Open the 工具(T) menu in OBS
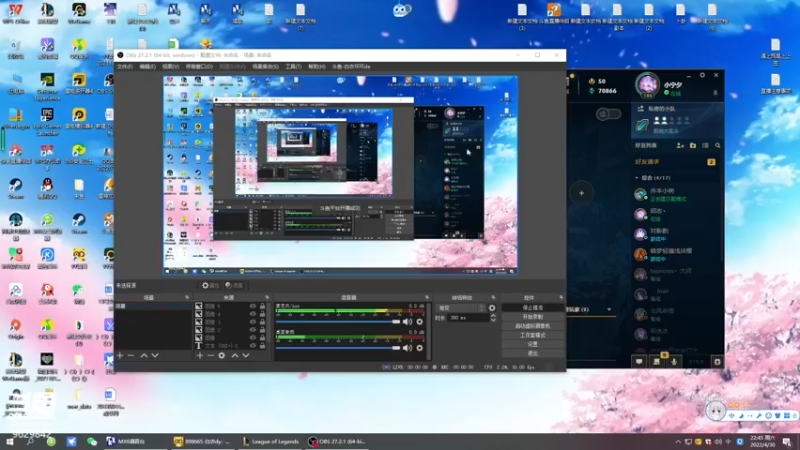This screenshot has height=450, width=800. click(293, 67)
